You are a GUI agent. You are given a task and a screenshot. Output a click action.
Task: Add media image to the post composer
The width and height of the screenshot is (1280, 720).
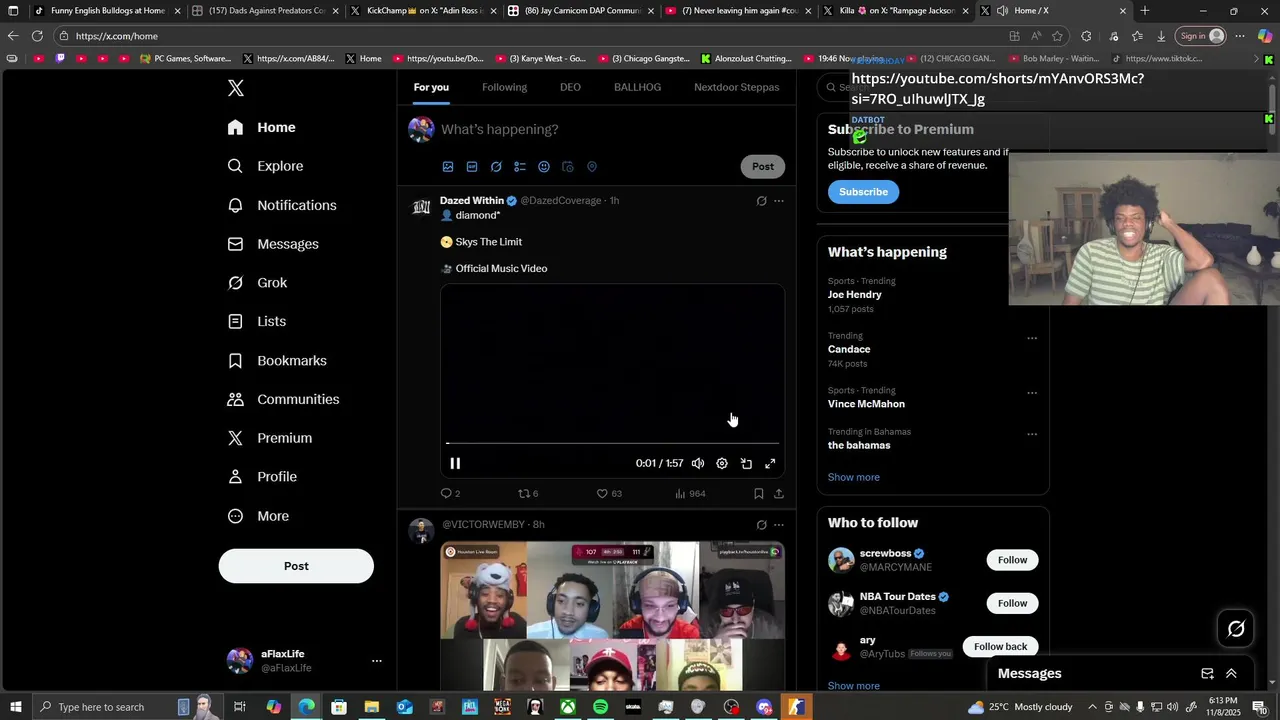[x=448, y=167]
